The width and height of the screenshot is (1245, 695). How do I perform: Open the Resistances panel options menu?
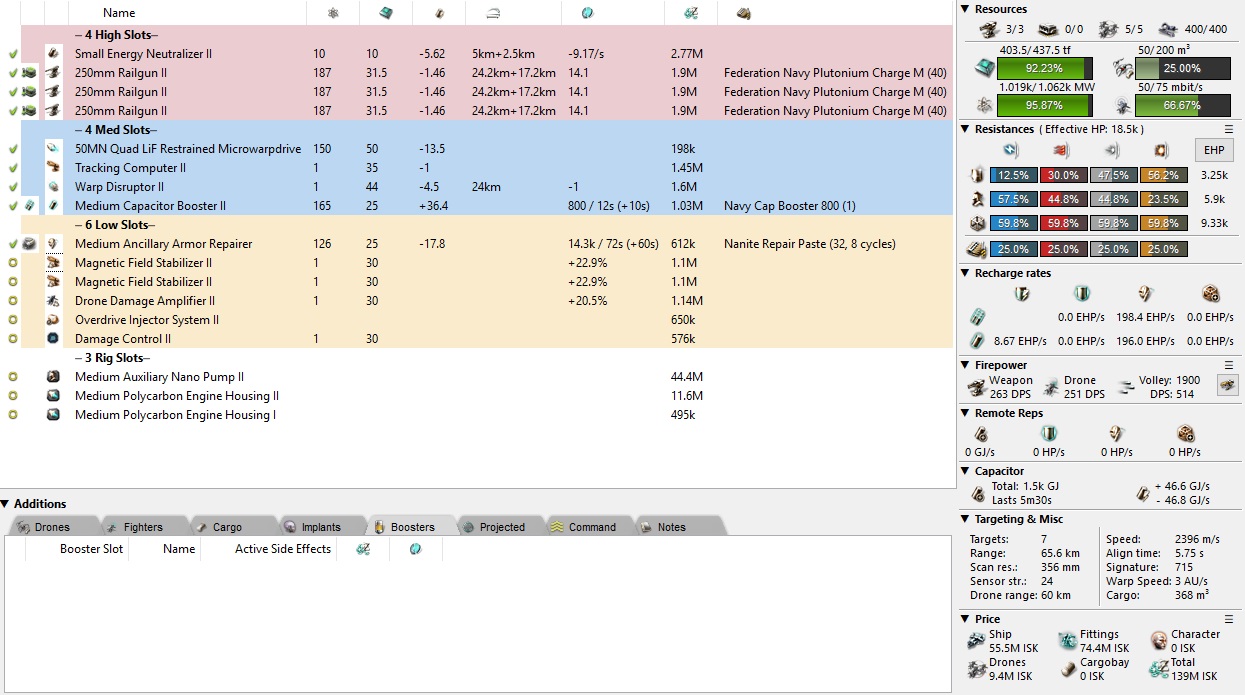tap(1229, 130)
